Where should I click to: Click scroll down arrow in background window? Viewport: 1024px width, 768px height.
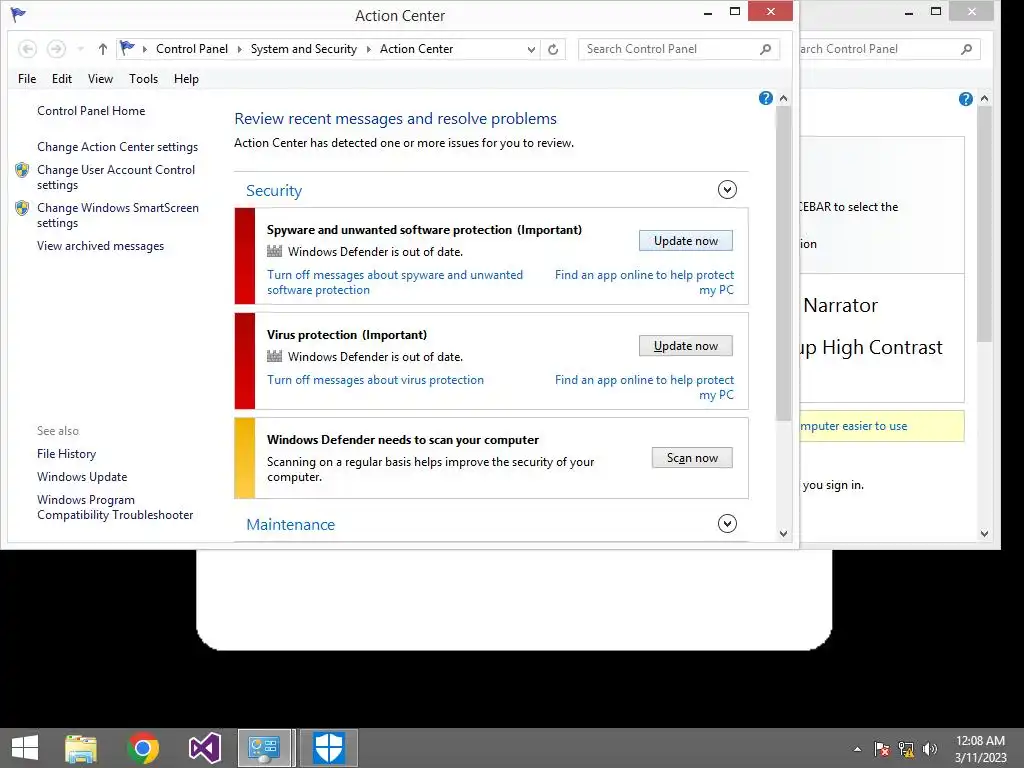pyautogui.click(x=985, y=534)
